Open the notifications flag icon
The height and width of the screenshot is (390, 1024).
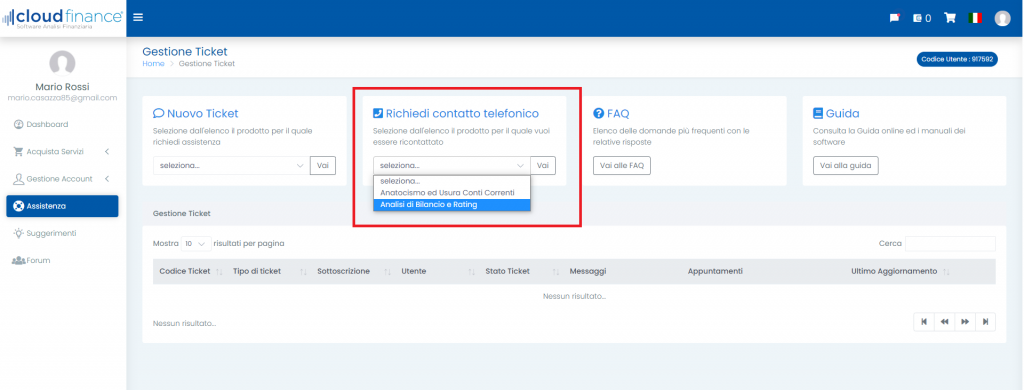click(895, 18)
